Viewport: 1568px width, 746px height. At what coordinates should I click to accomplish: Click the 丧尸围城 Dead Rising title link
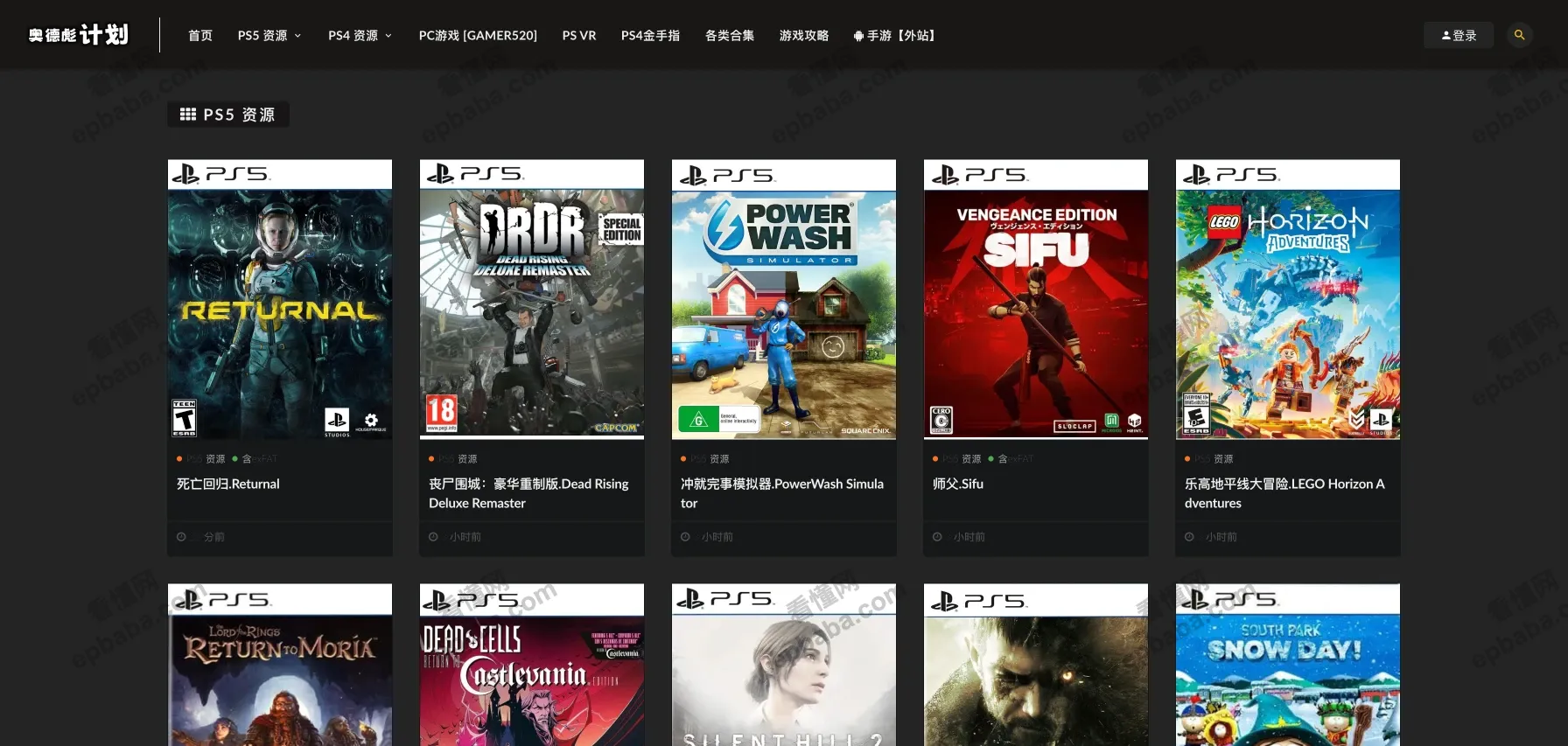tap(528, 493)
